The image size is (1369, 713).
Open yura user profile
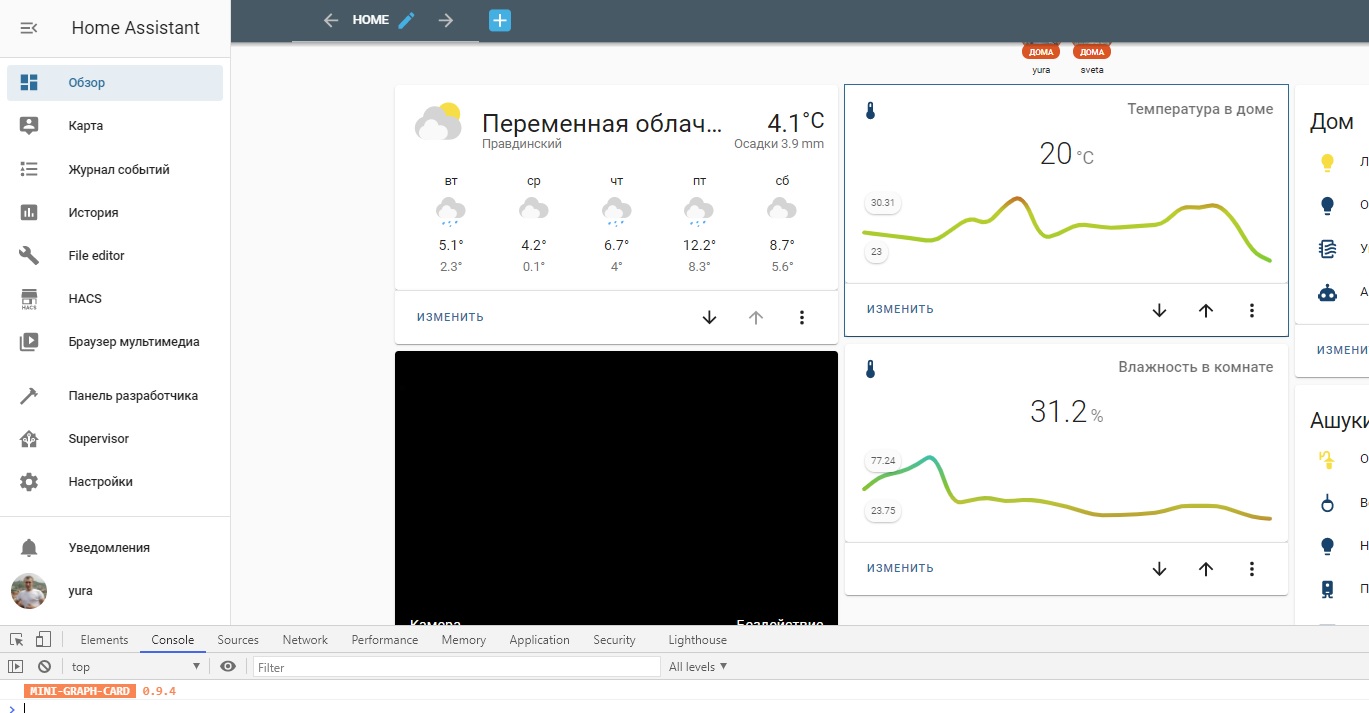point(115,590)
